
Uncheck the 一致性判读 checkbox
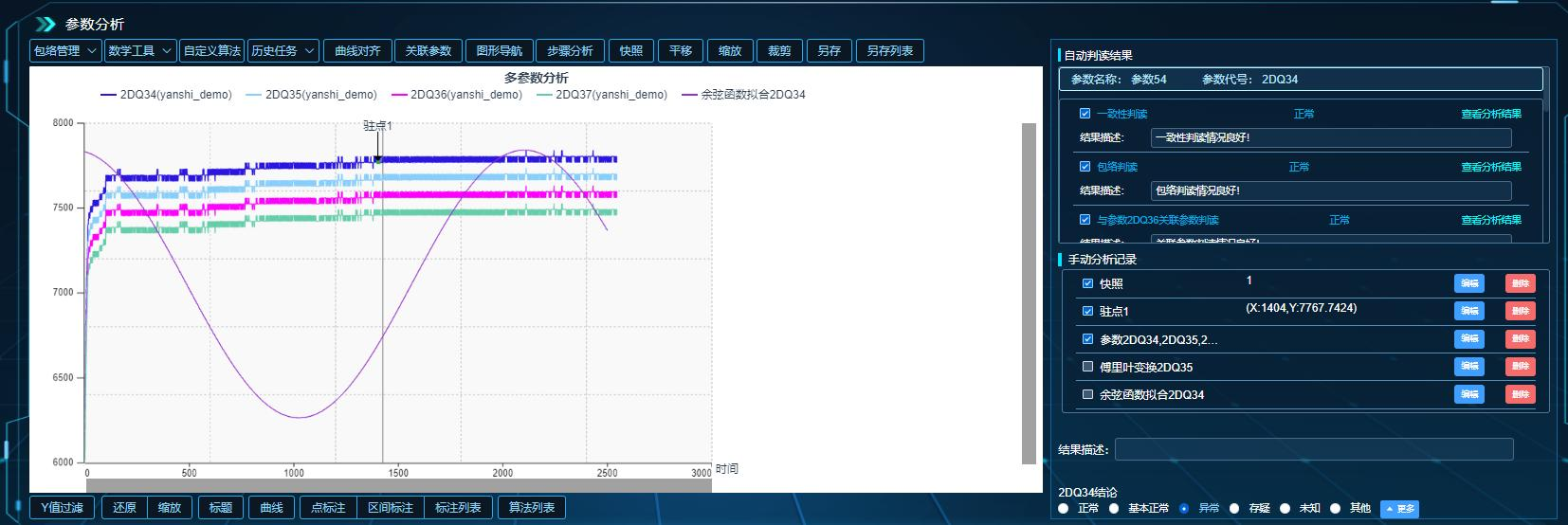click(x=1085, y=114)
